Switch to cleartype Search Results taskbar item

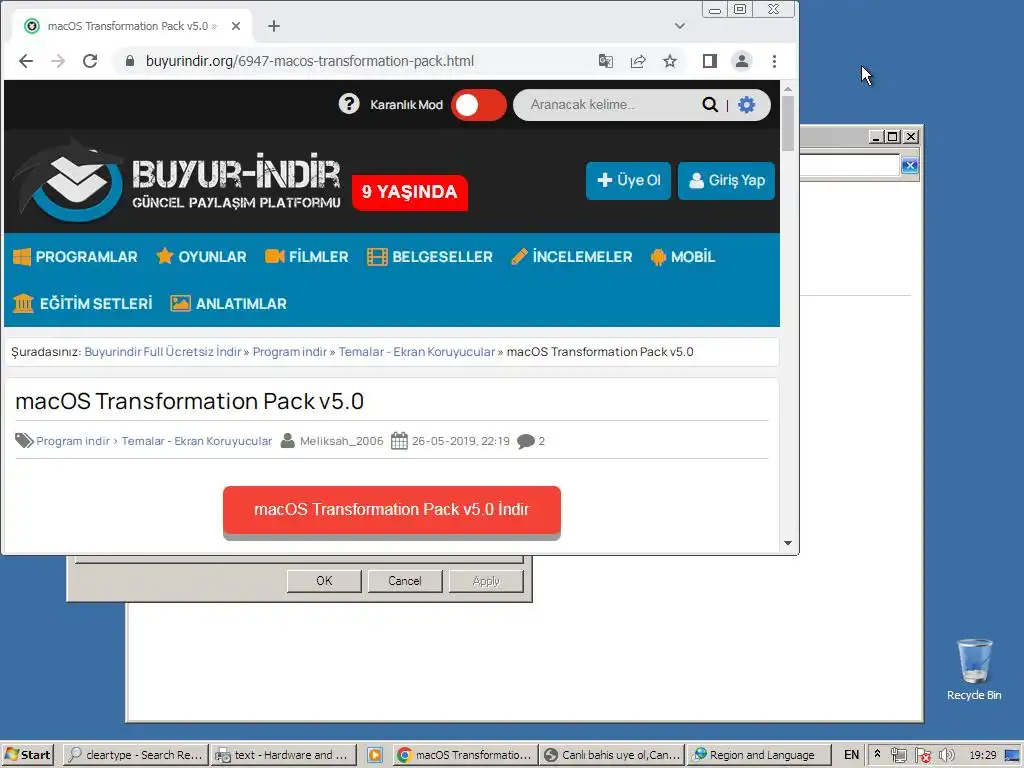tap(136, 755)
